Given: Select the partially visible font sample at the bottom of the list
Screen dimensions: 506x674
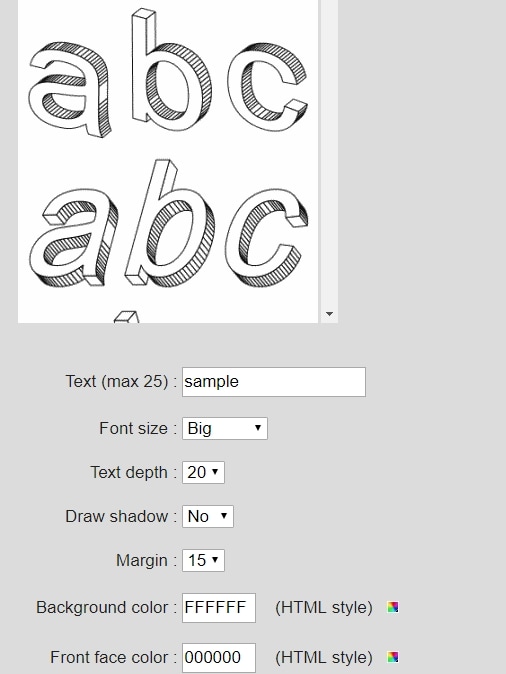Looking at the screenshot, I should (x=126, y=317).
